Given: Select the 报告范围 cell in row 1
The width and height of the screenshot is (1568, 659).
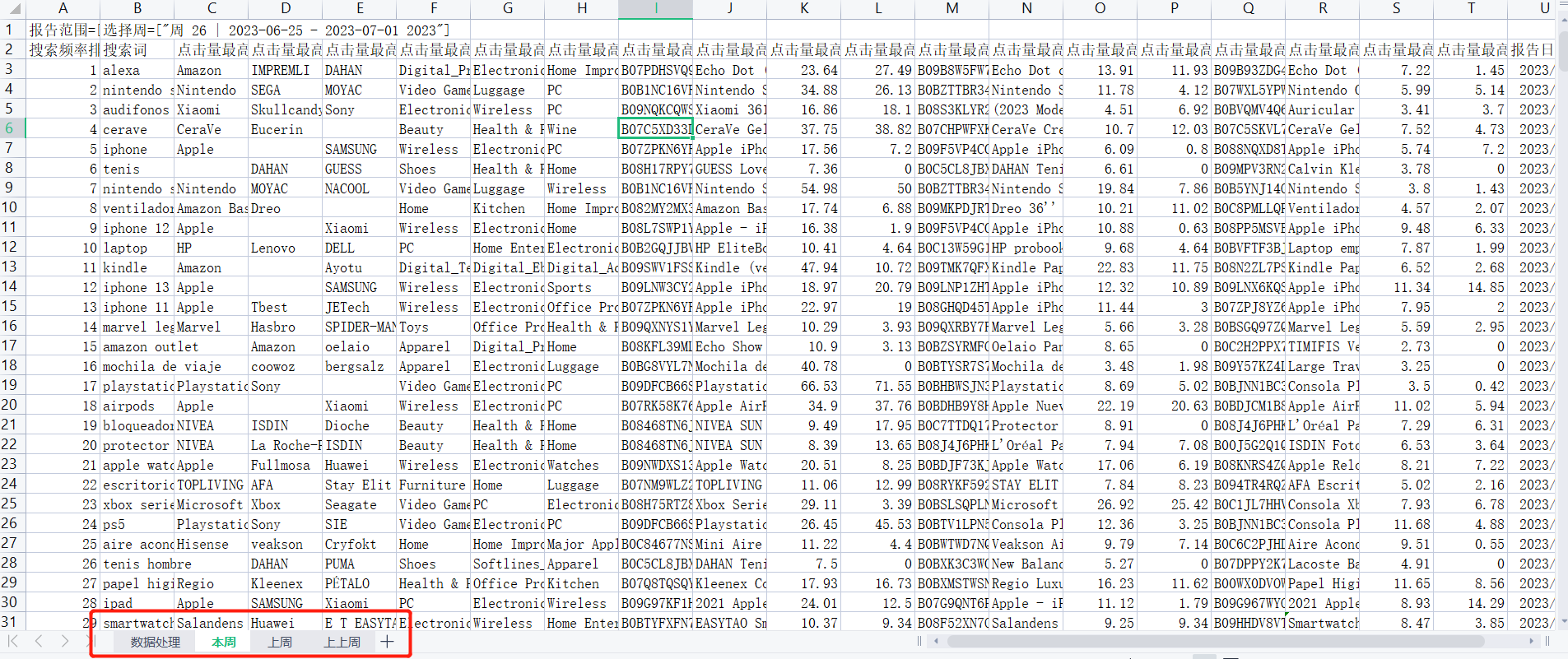Looking at the screenshot, I should click(63, 30).
